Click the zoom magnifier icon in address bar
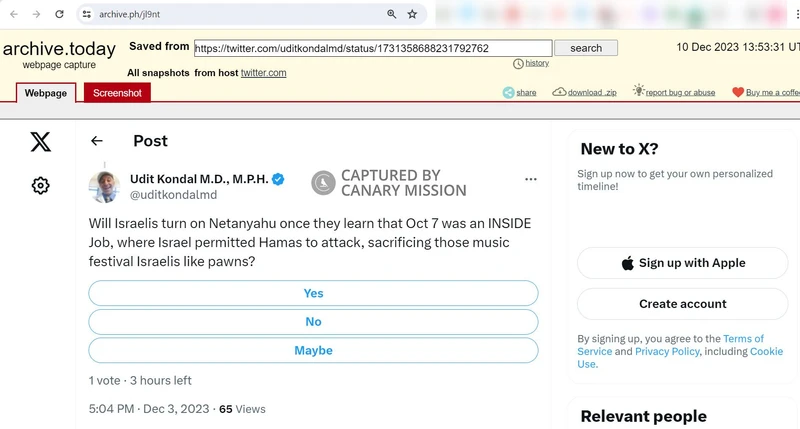The width and height of the screenshot is (800, 429). point(392,14)
